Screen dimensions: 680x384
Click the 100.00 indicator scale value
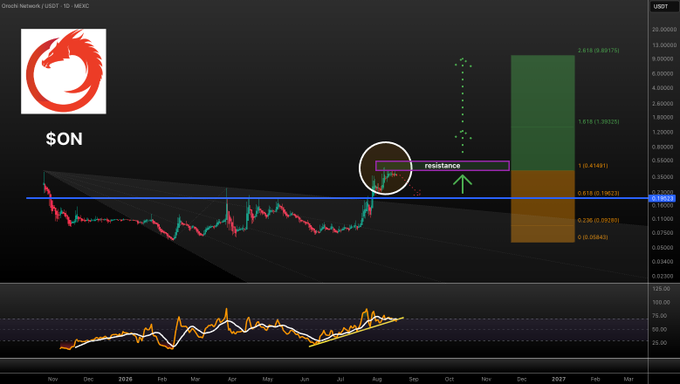pyautogui.click(x=661, y=302)
